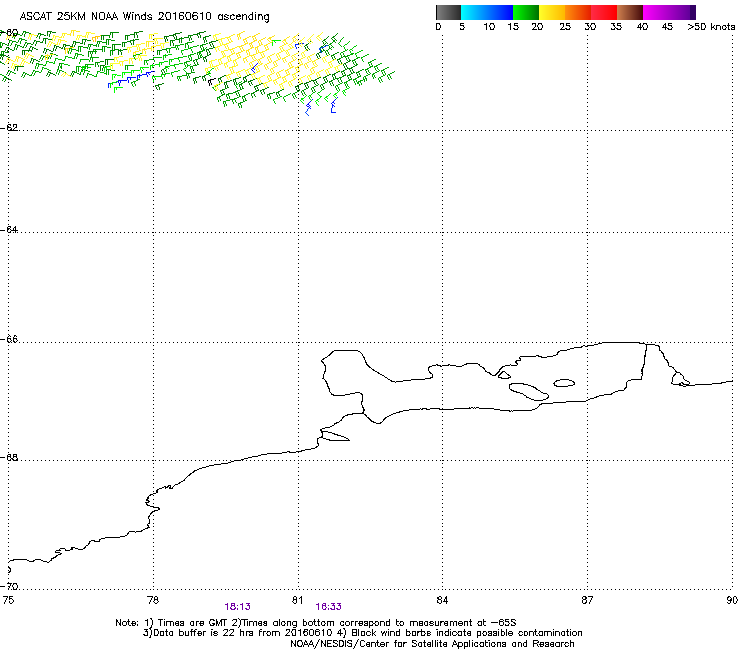This screenshot has height=650, width=740.
Task: Pick the cyan-to-blue 5-15 knots legend segment
Action: coord(487,12)
